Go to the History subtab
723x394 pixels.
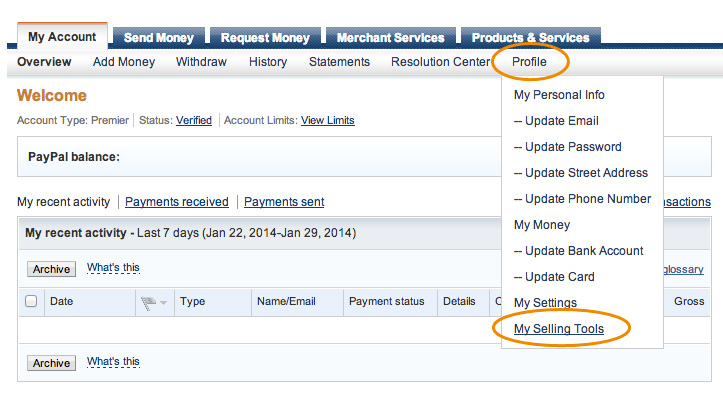point(268,62)
